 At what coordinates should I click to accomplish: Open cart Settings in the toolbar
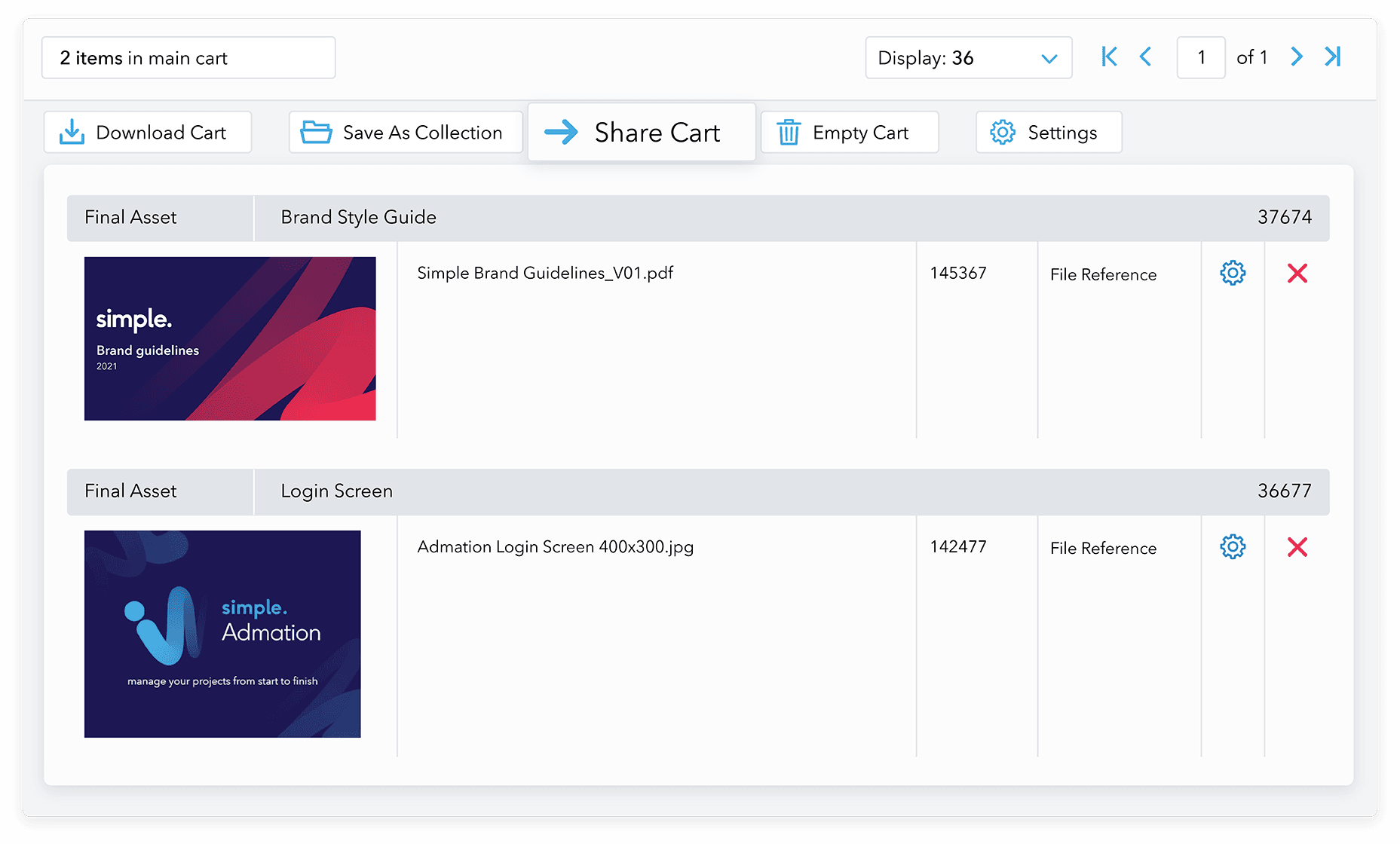[1048, 133]
